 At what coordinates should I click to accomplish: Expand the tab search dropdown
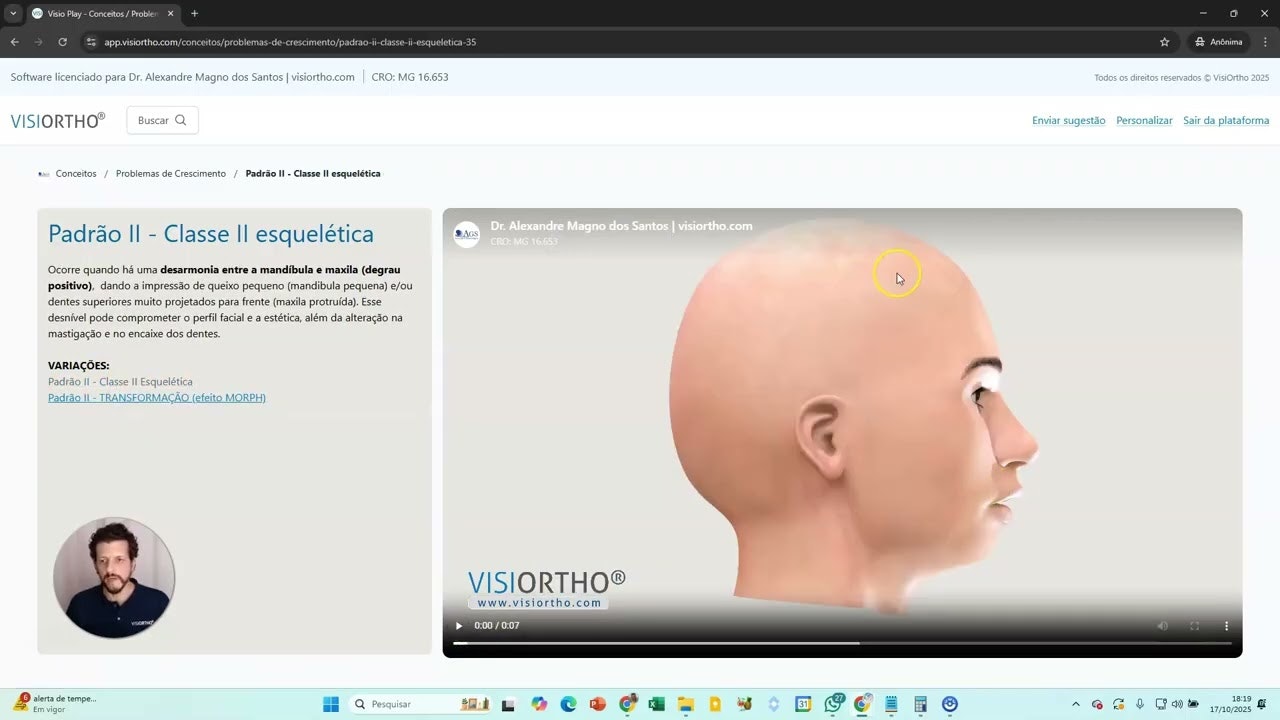(x=13, y=13)
